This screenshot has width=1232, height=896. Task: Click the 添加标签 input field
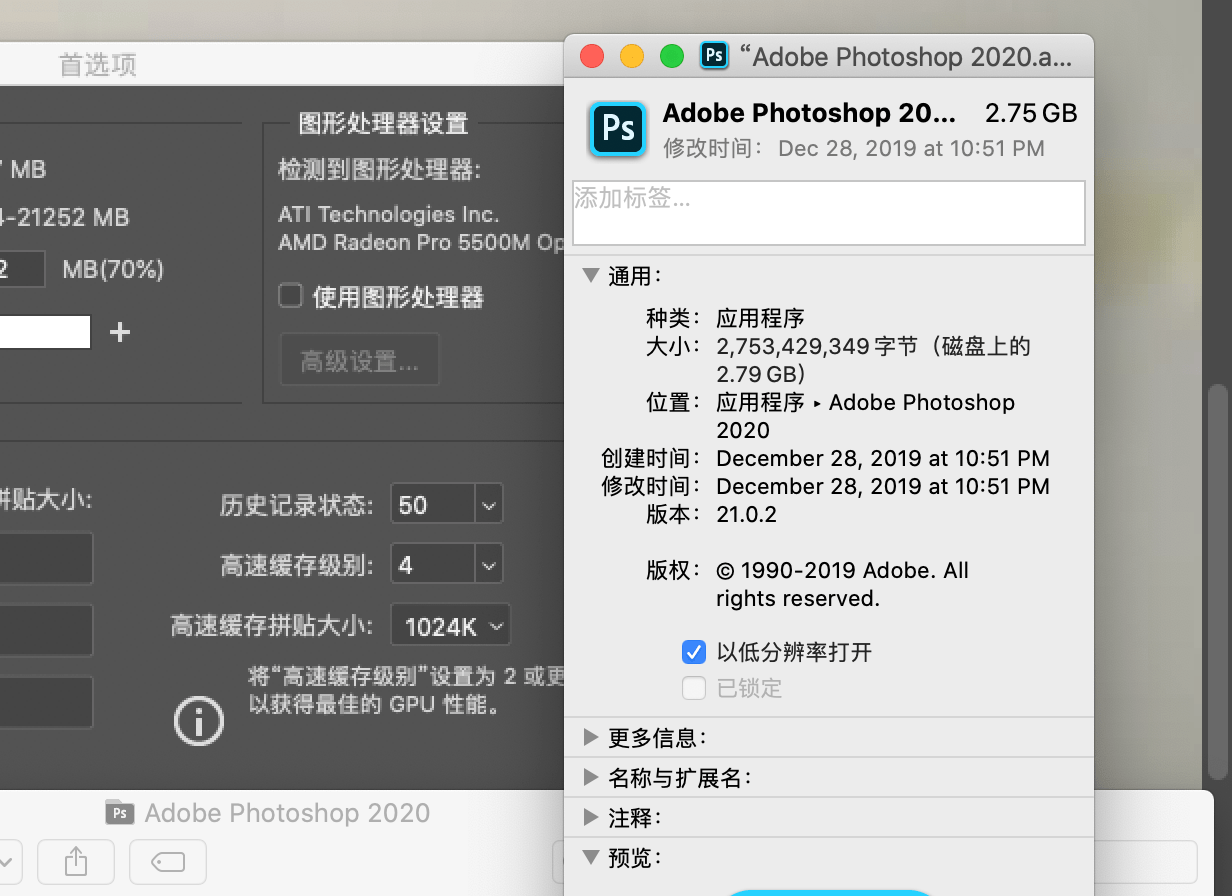[x=829, y=212]
